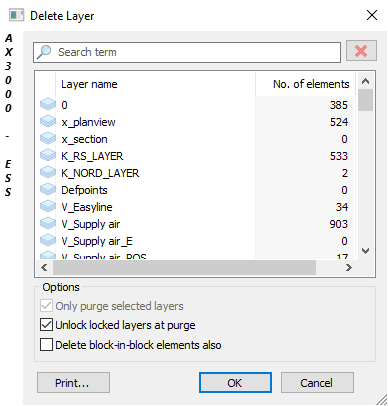The width and height of the screenshot is (388, 406).
Task: Click element count 2 for K_NORD_LAYER
Action: point(345,173)
